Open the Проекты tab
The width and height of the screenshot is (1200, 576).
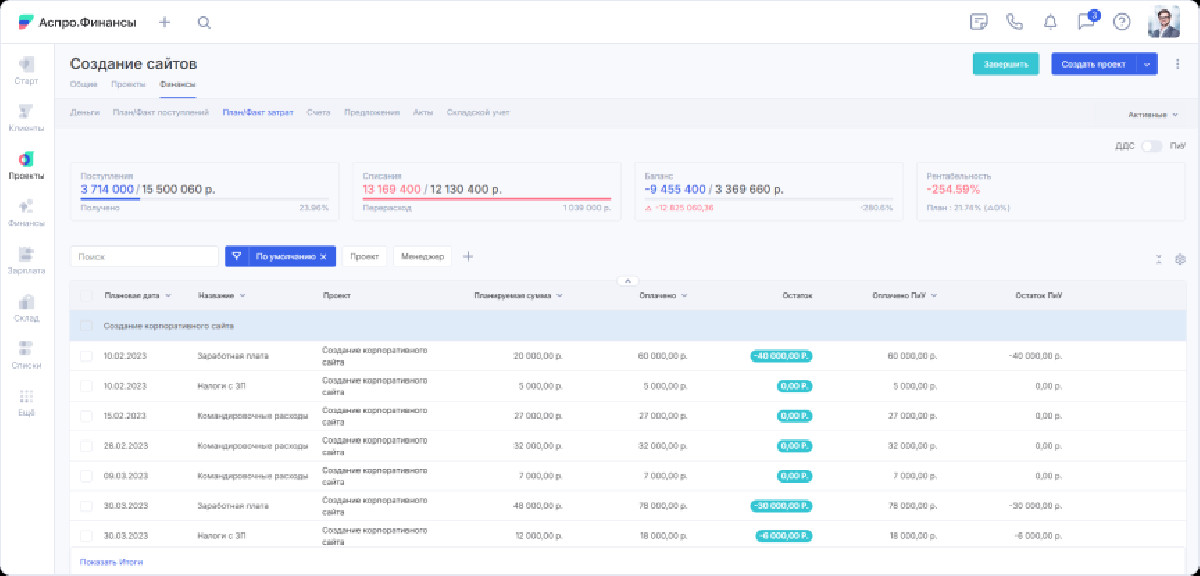128,85
